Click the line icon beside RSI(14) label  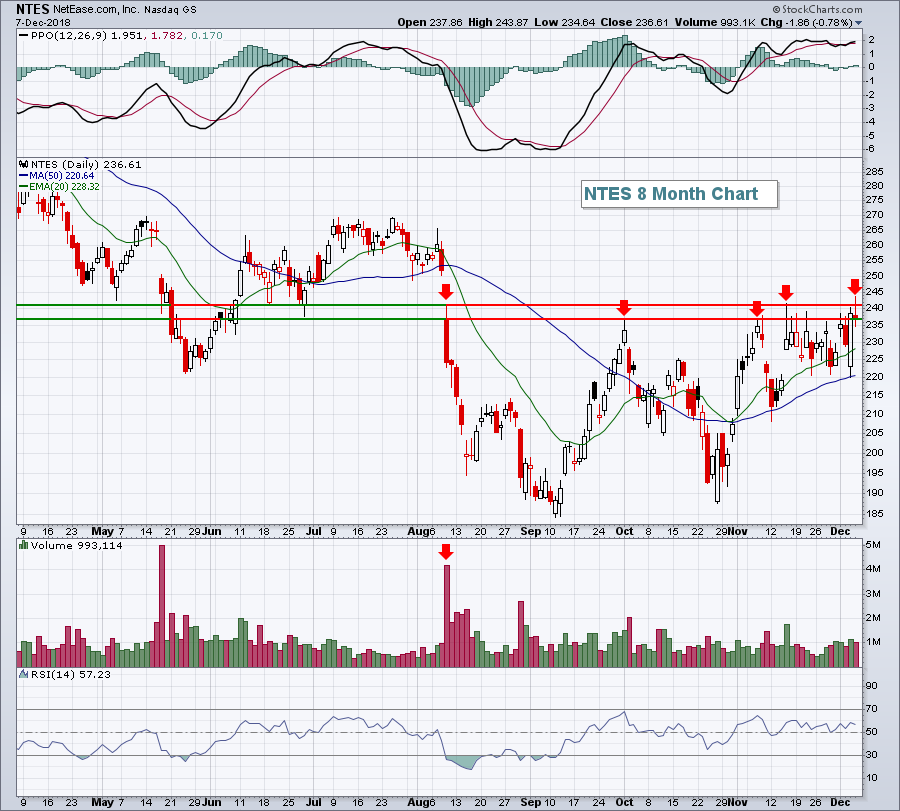(24, 674)
